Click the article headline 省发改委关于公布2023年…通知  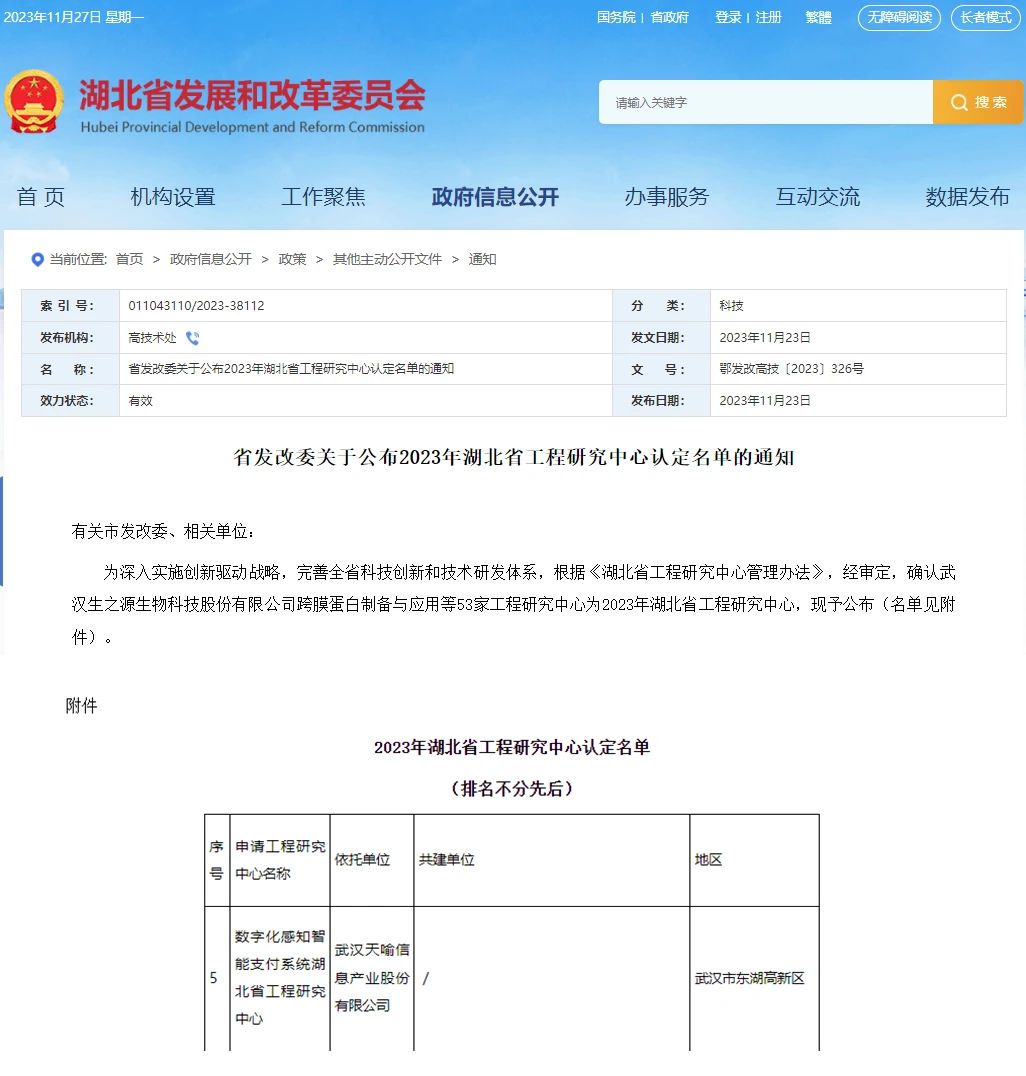tap(513, 457)
